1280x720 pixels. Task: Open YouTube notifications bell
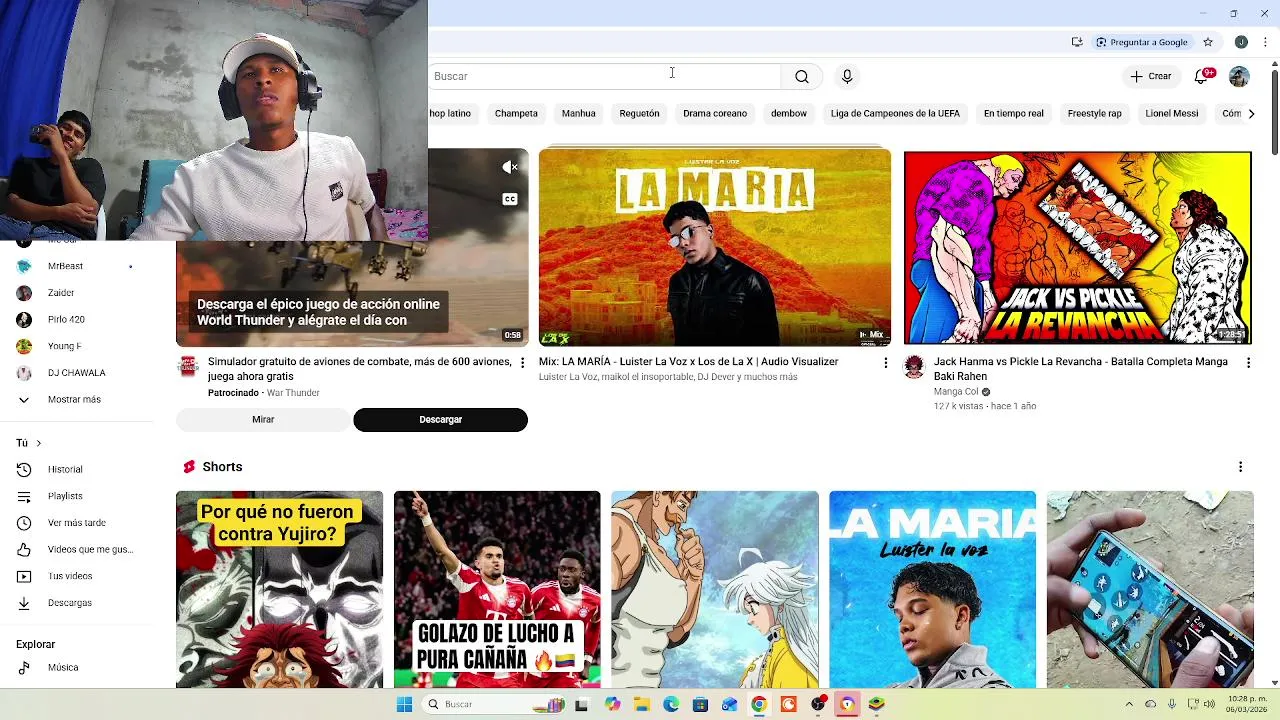point(1203,76)
